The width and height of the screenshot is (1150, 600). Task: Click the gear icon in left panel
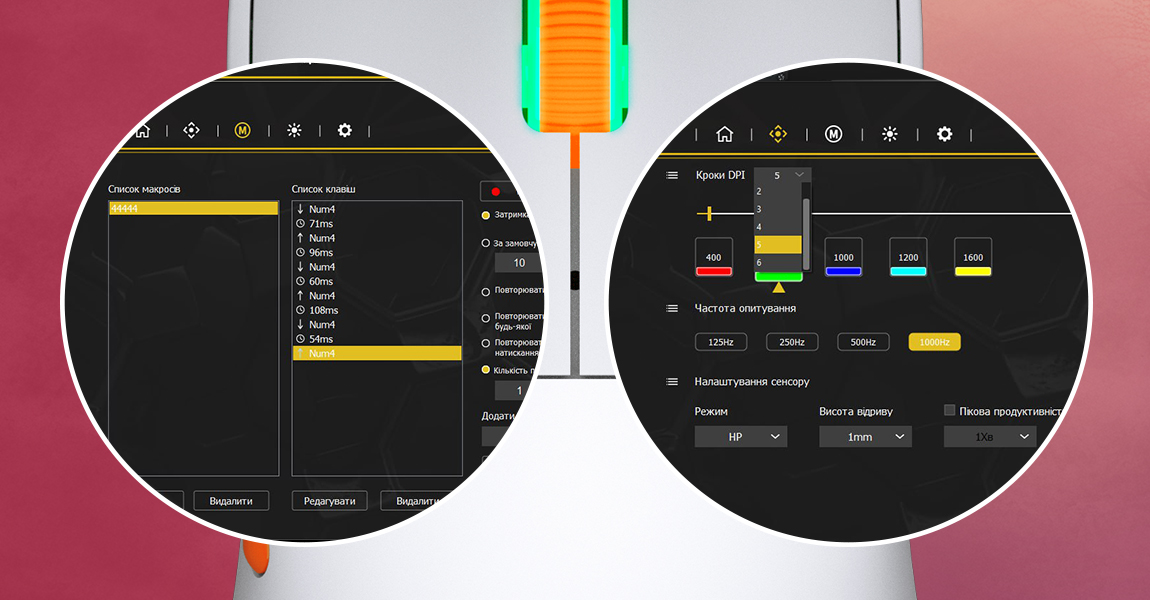coord(345,130)
